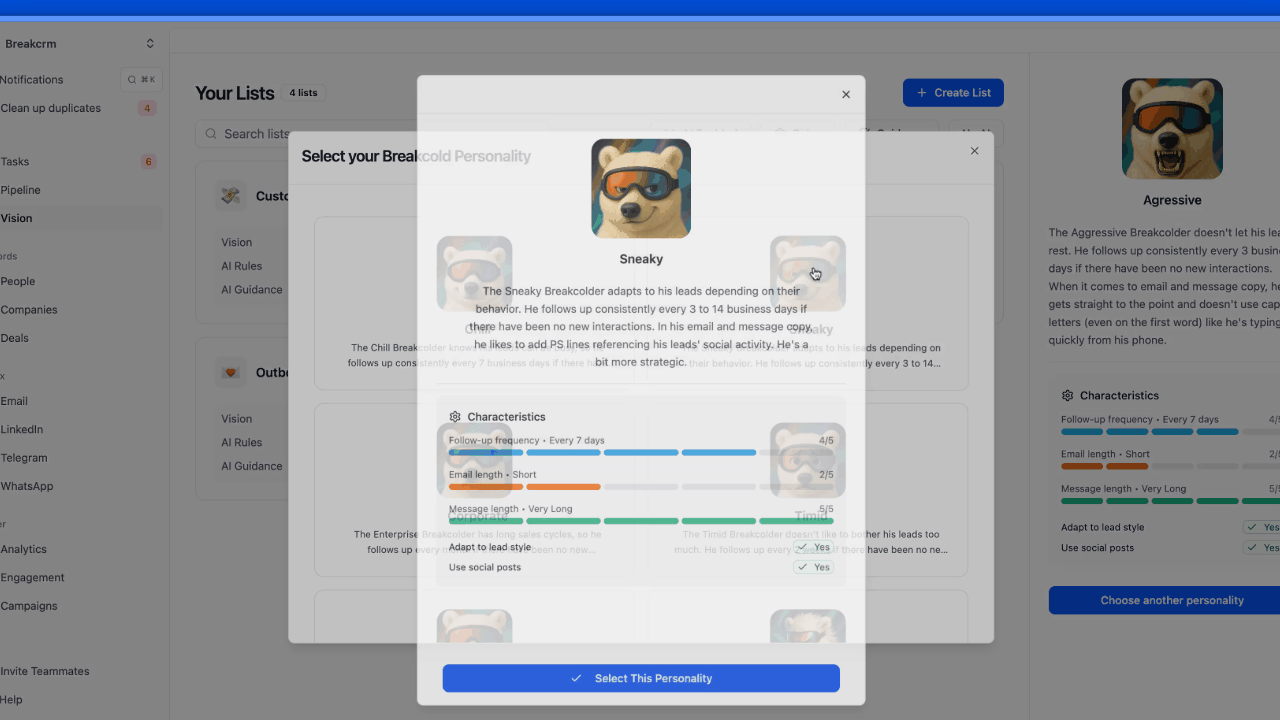Screen dimensions: 1280x720
Task: Open the Telegram inbox item
Action: point(24,458)
